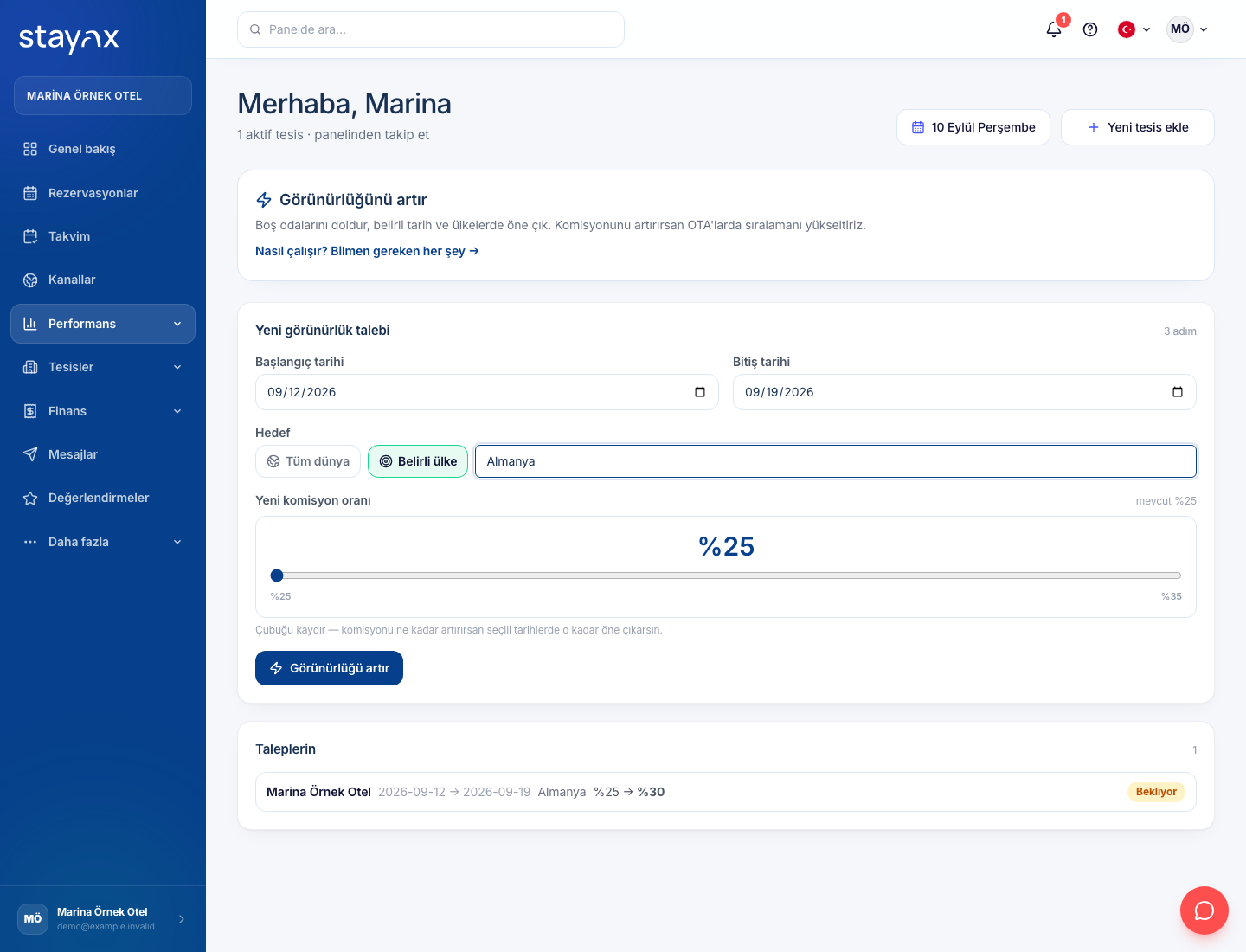Click the Bekliyor status badge
Viewport: 1246px width, 952px height.
click(x=1156, y=792)
